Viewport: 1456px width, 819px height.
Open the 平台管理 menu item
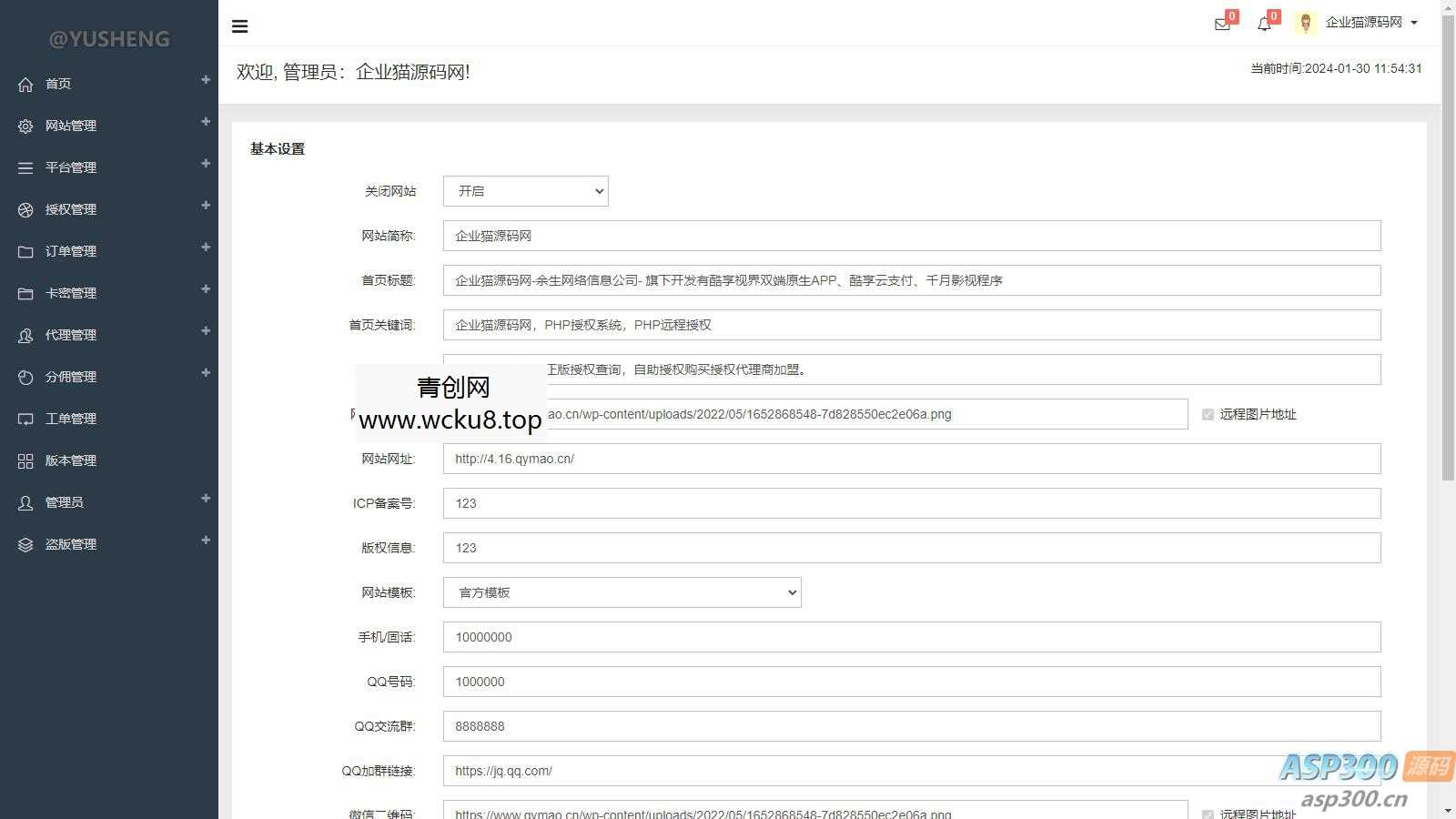[71, 167]
